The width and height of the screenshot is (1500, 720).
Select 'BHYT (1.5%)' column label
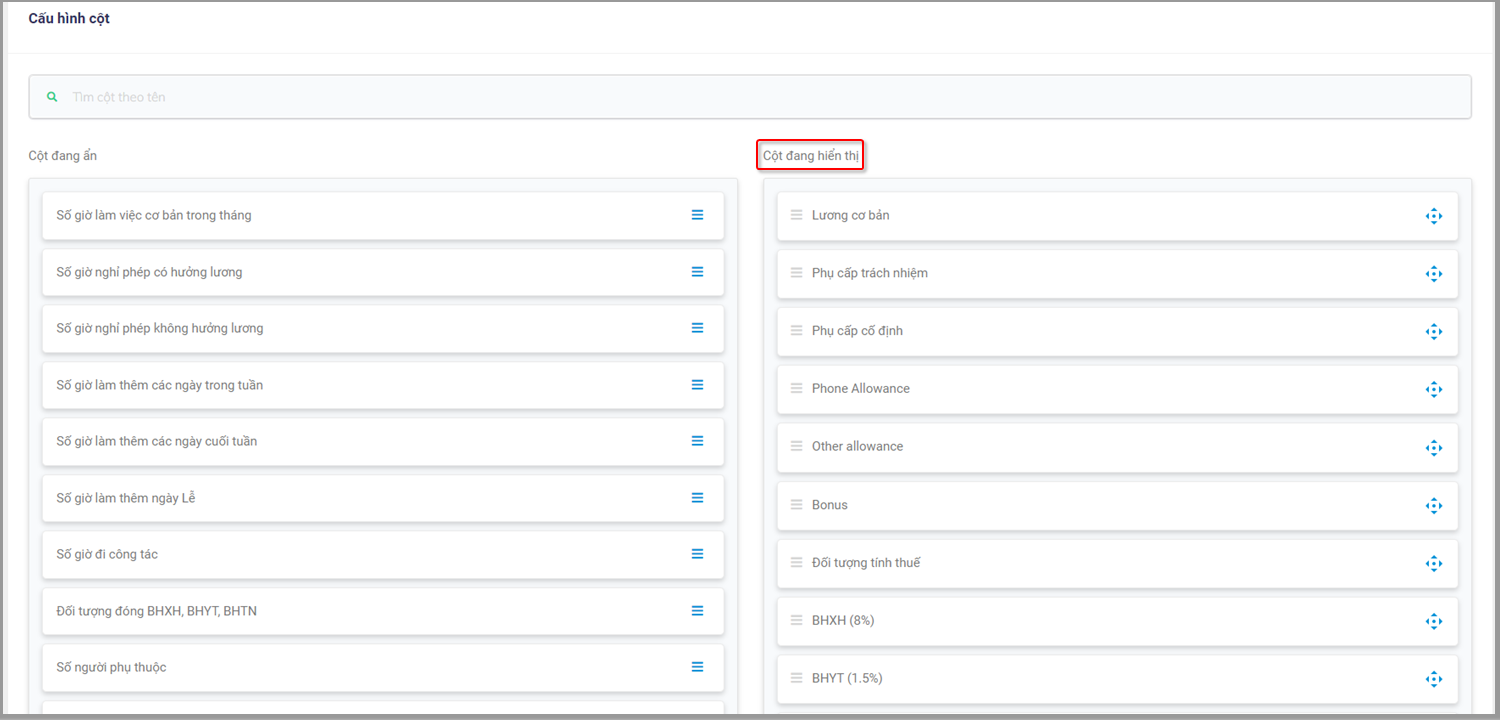point(847,678)
